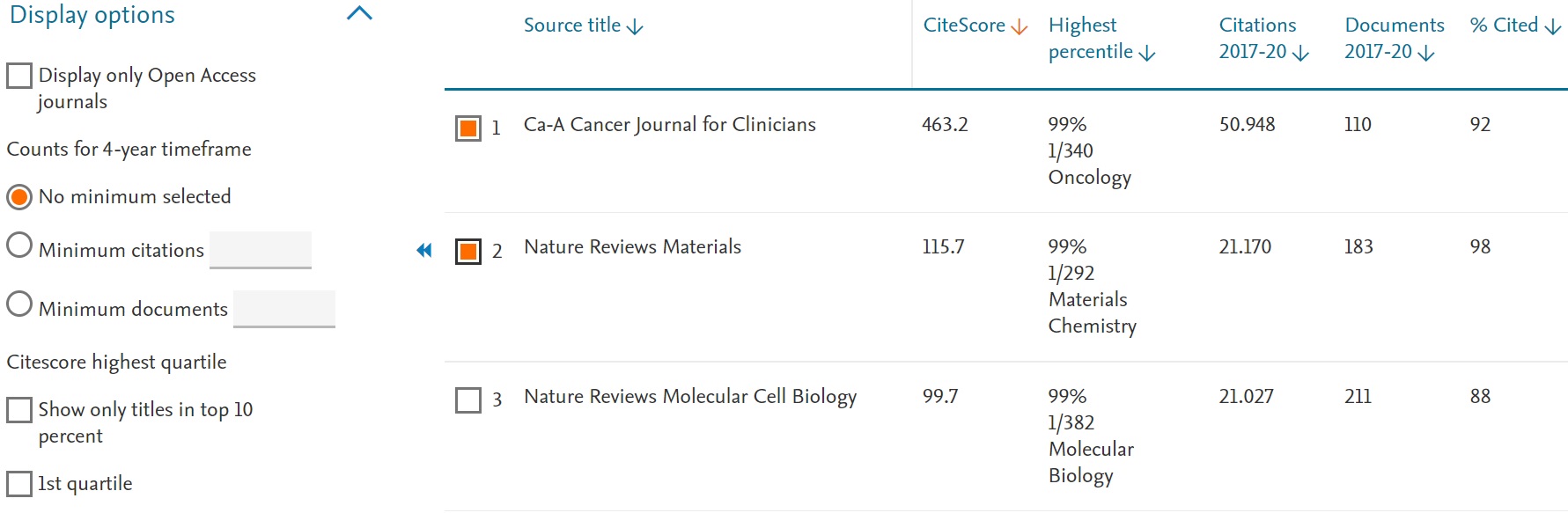This screenshot has width=1568, height=513.
Task: Select the No minimum selected radio button
Action: coord(19,197)
